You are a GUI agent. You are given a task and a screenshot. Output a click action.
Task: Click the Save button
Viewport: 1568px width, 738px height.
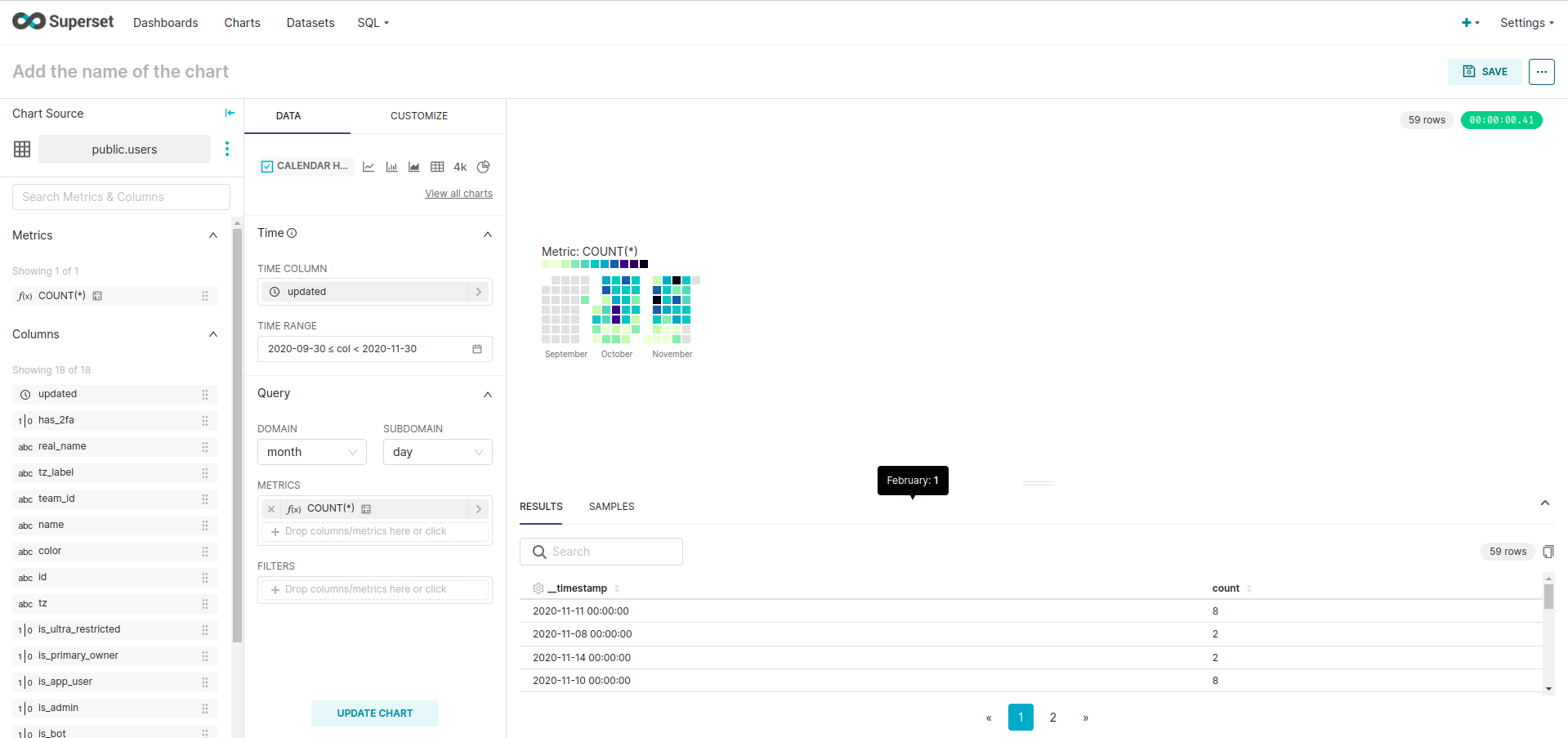pos(1485,72)
